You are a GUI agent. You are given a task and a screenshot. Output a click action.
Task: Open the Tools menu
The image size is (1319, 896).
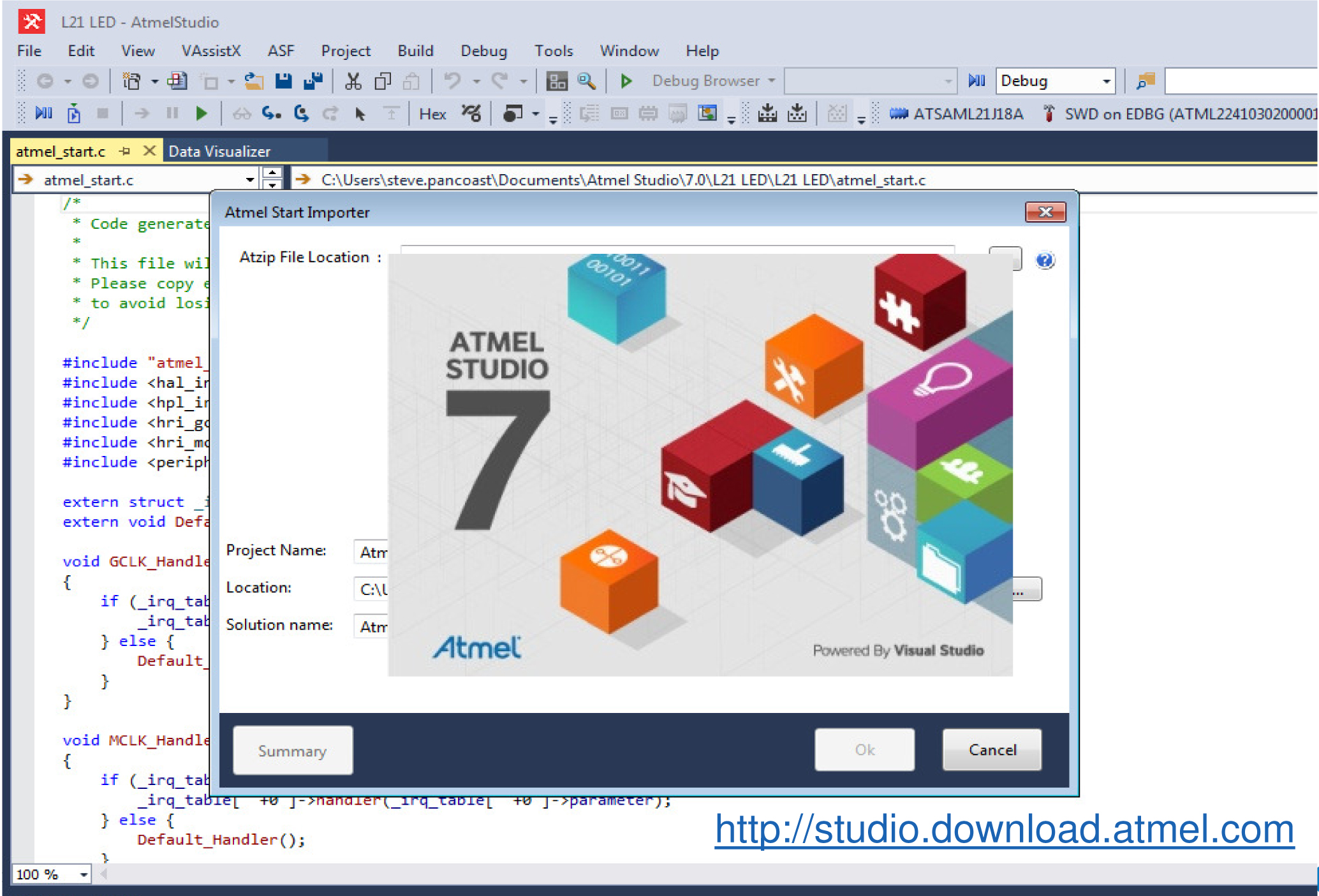click(x=554, y=51)
